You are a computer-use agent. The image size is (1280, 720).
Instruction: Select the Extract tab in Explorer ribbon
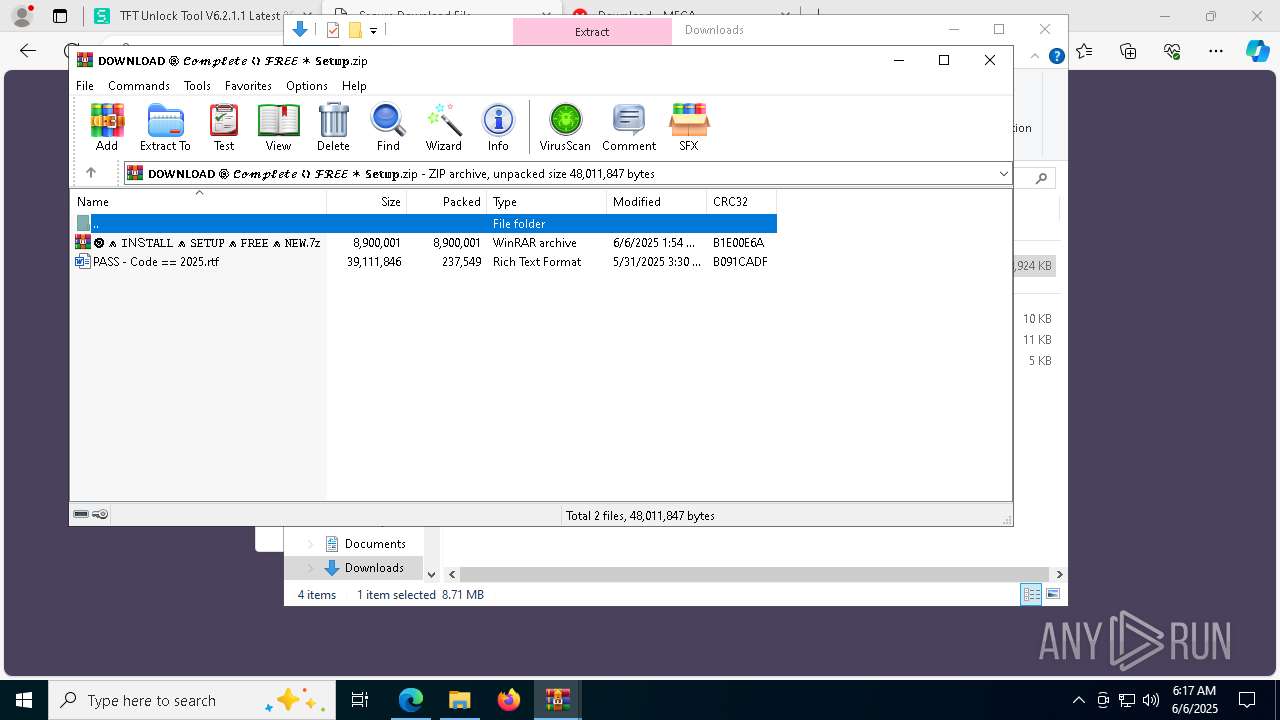[592, 31]
